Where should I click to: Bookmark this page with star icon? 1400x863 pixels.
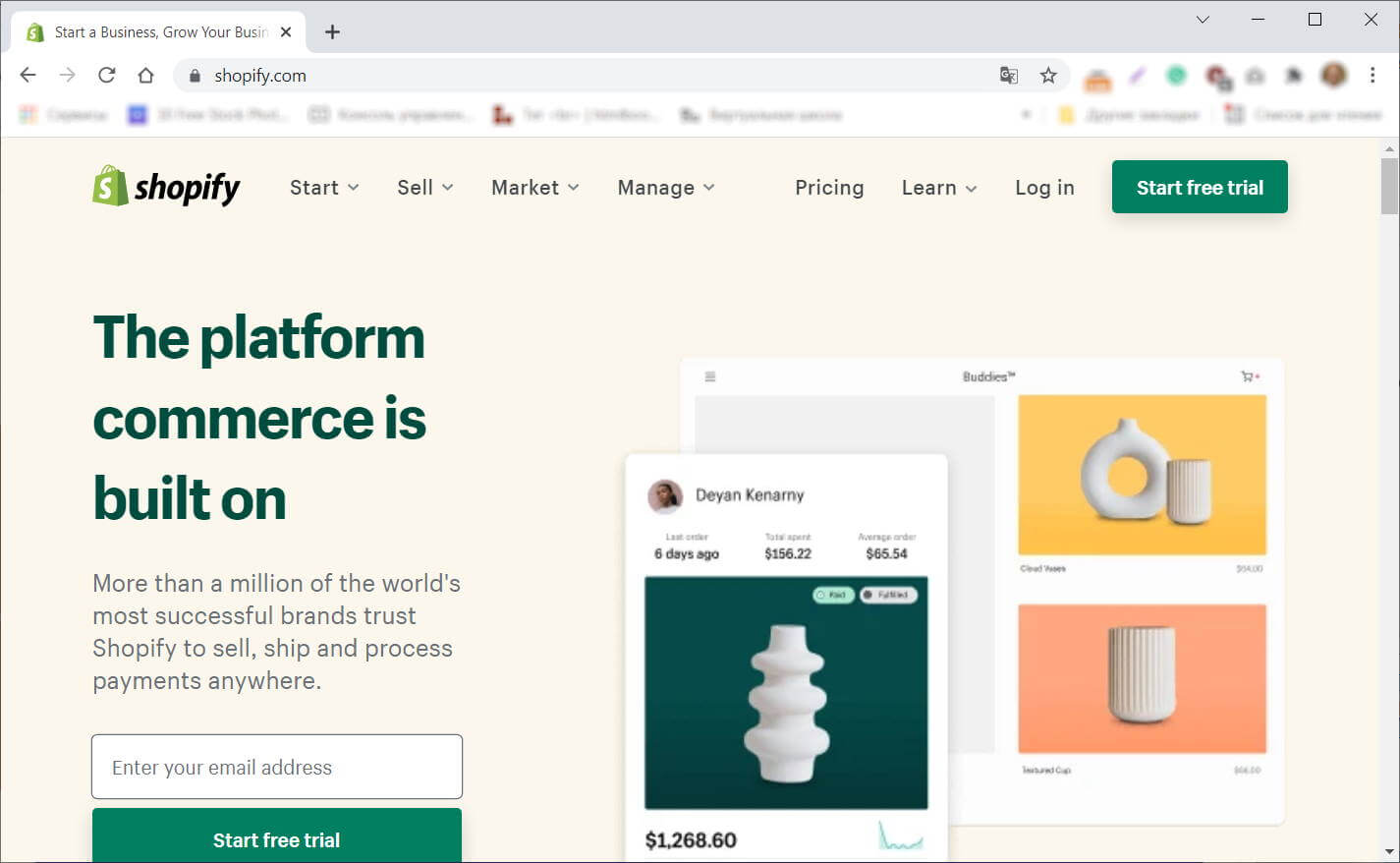1048,76
